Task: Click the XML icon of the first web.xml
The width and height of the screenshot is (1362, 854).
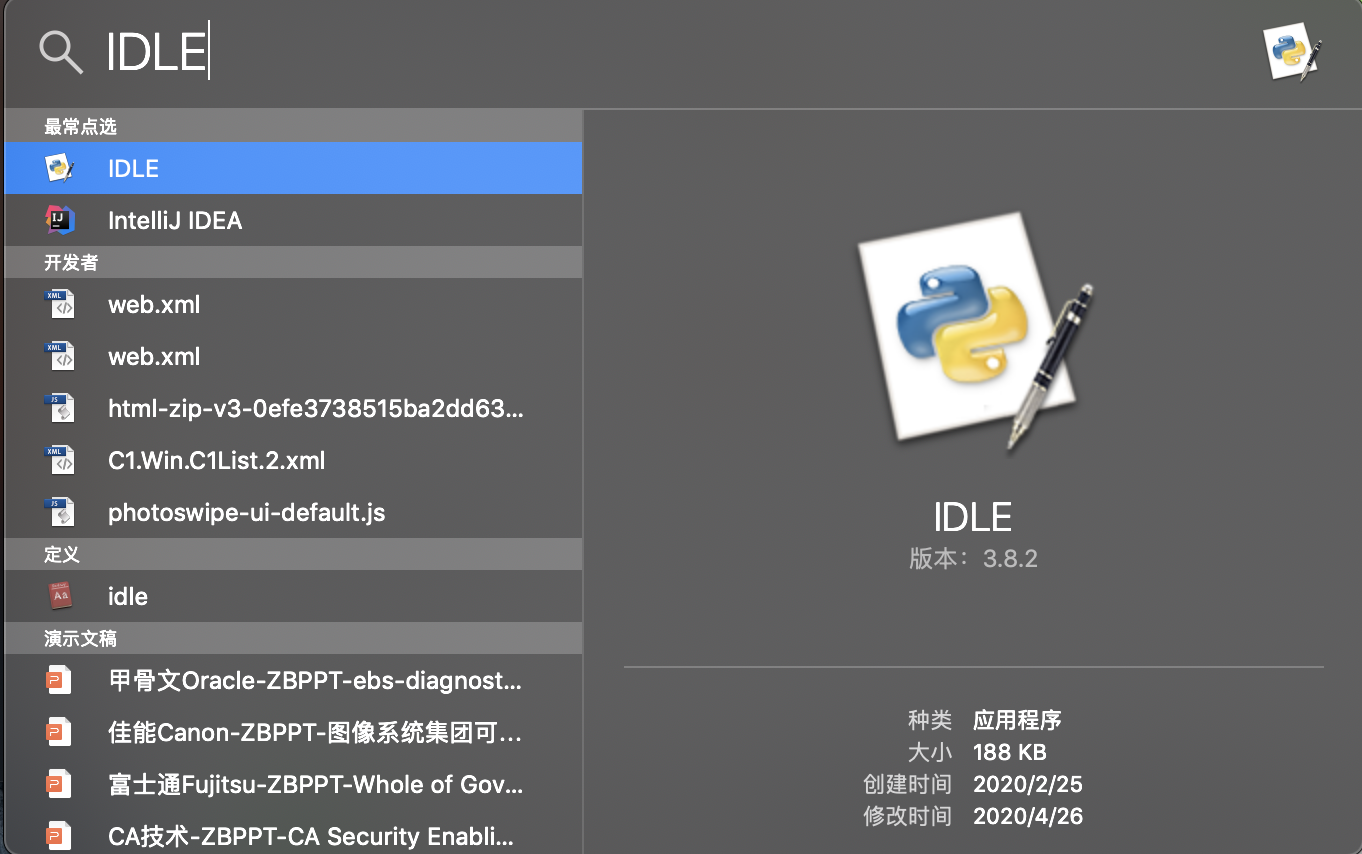Action: pos(61,304)
